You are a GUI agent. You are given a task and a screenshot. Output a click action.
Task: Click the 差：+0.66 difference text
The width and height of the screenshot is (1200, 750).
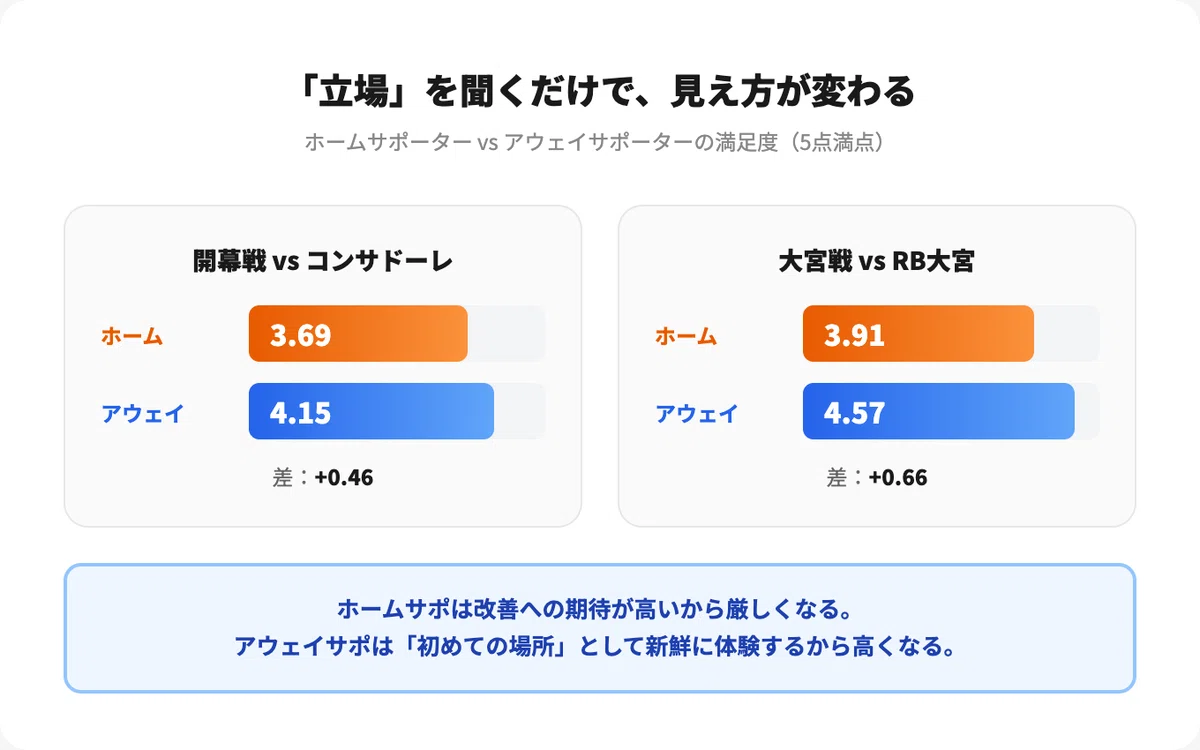pyautogui.click(x=877, y=477)
